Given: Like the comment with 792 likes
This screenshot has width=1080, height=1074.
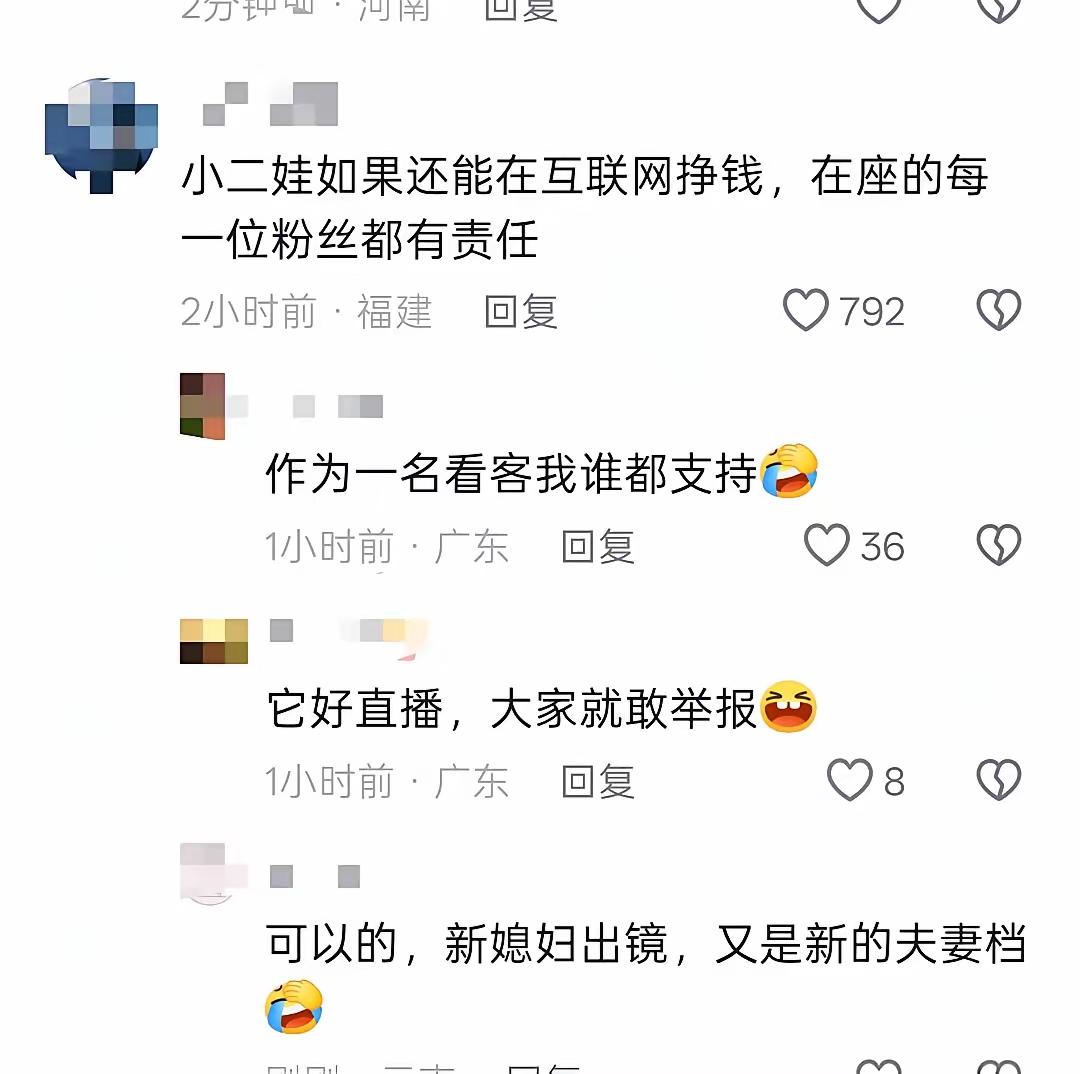Looking at the screenshot, I should tap(805, 310).
